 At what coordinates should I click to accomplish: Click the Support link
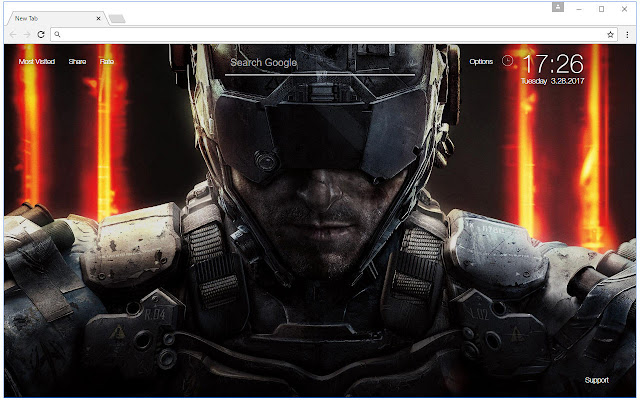tap(596, 380)
